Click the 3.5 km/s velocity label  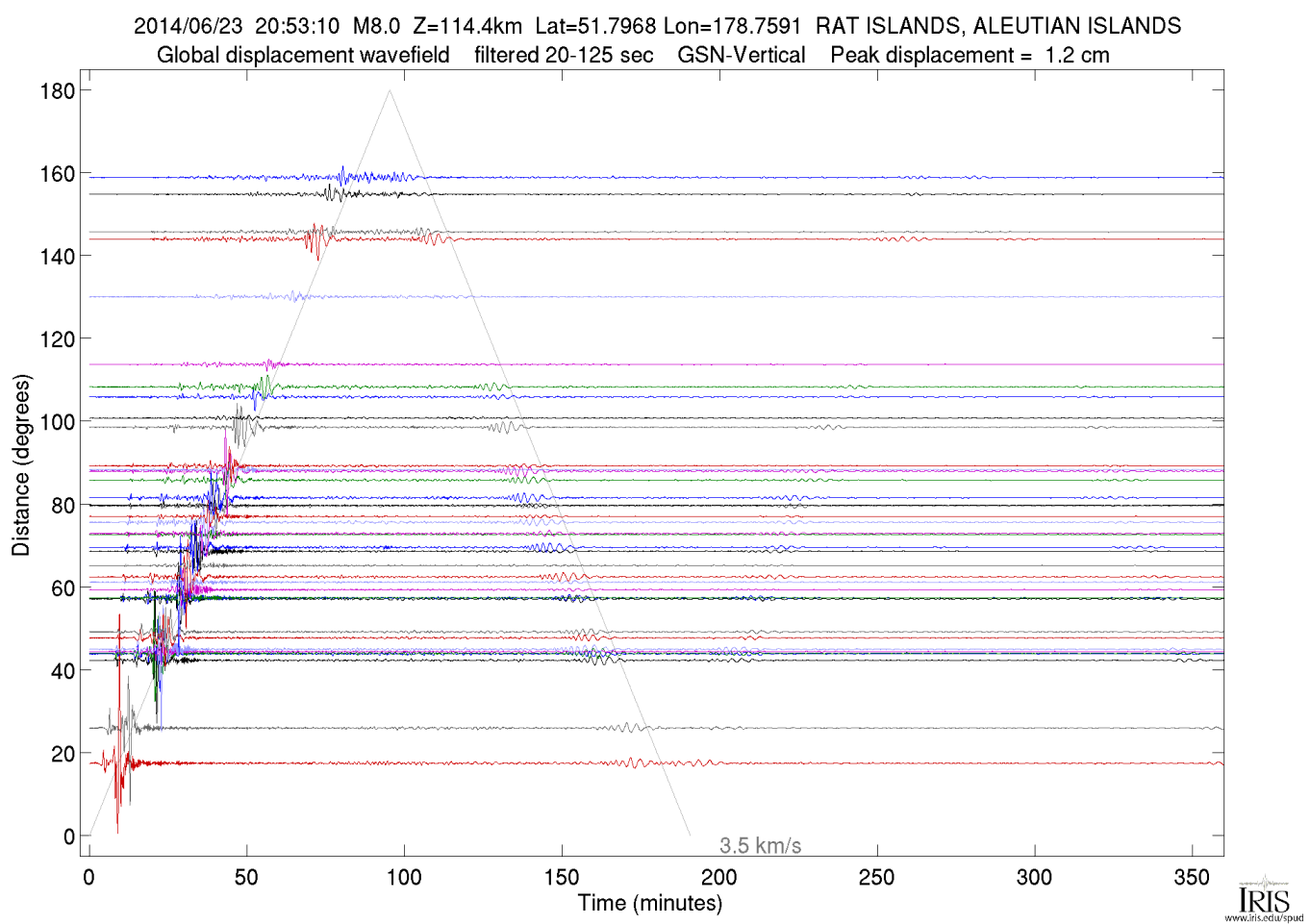pyautogui.click(x=760, y=846)
